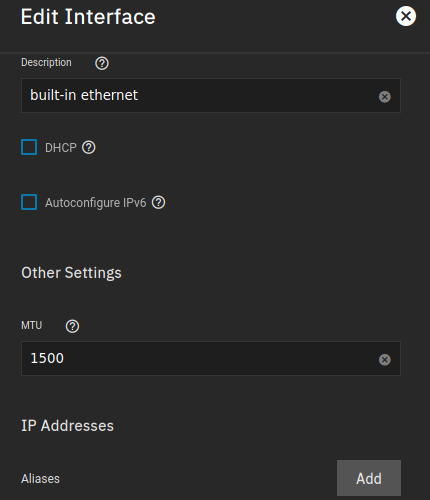
Task: Clear the Description field text
Action: pos(384,97)
